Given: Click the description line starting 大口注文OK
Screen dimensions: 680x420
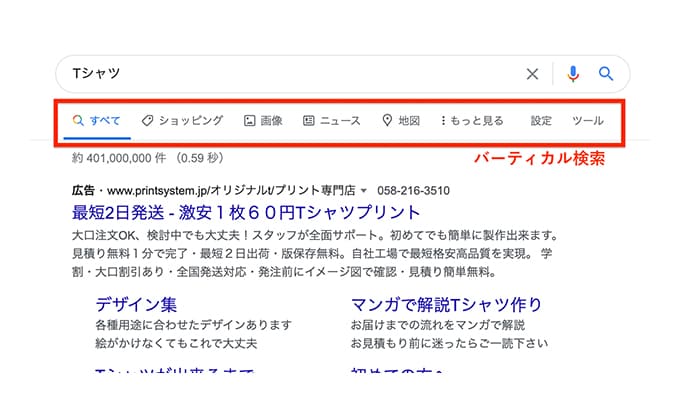Looking at the screenshot, I should [x=315, y=236].
